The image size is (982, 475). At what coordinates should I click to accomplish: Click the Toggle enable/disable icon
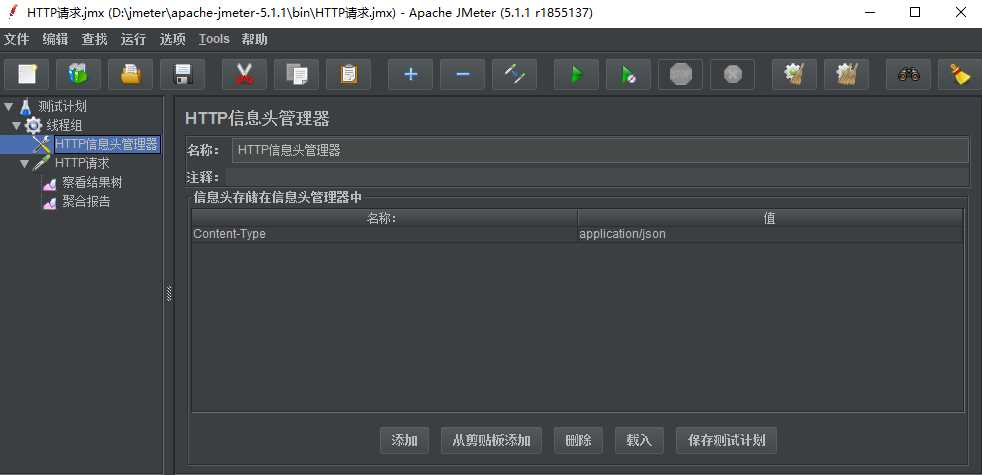(x=514, y=75)
